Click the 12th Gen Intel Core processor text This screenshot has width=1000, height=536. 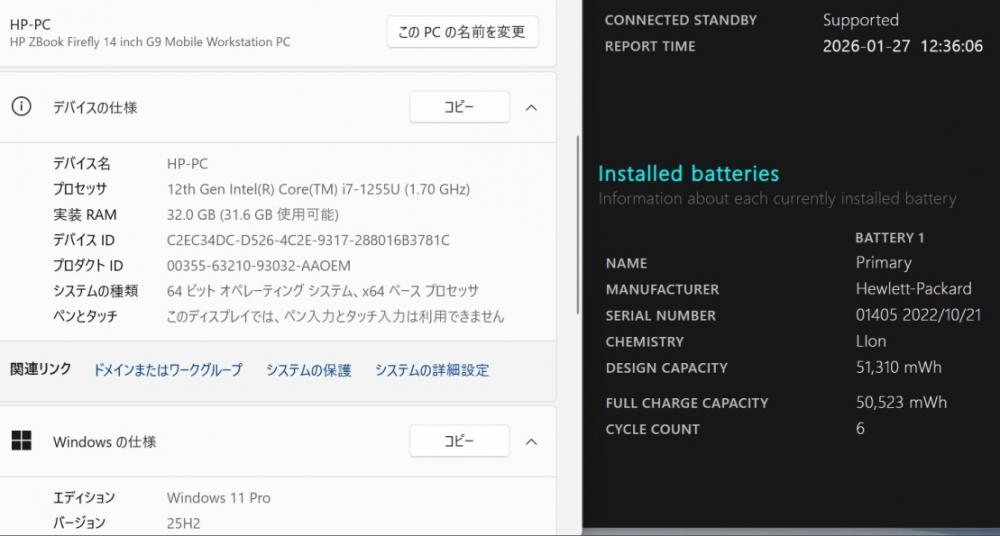[x=318, y=189]
